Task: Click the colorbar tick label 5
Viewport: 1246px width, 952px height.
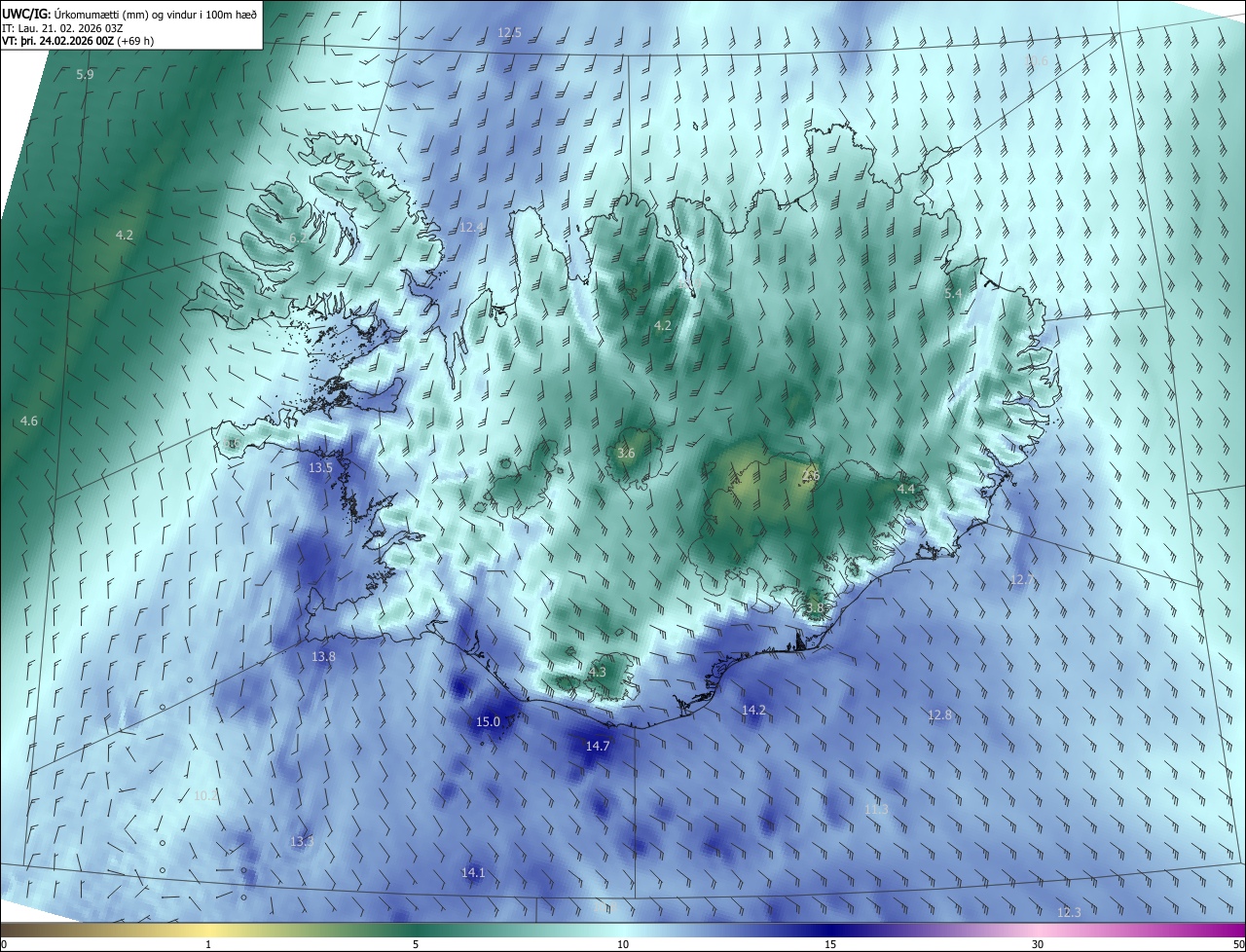Action: (416, 944)
